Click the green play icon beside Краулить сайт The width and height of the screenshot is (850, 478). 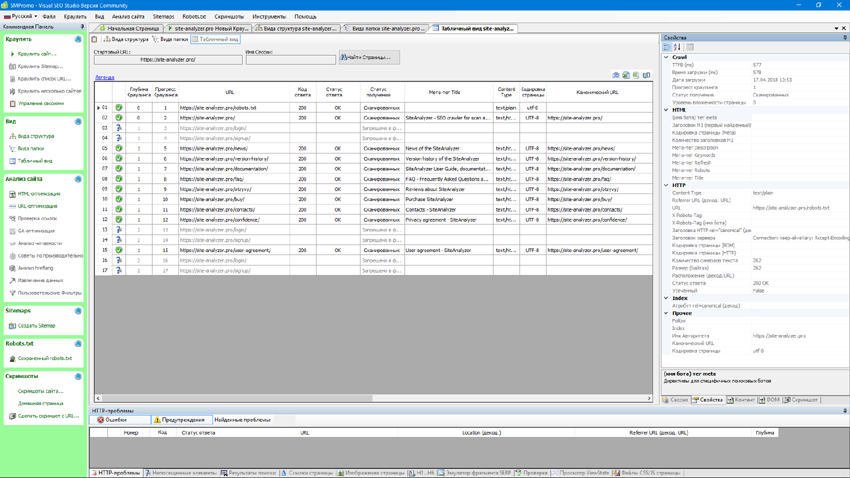coord(12,54)
